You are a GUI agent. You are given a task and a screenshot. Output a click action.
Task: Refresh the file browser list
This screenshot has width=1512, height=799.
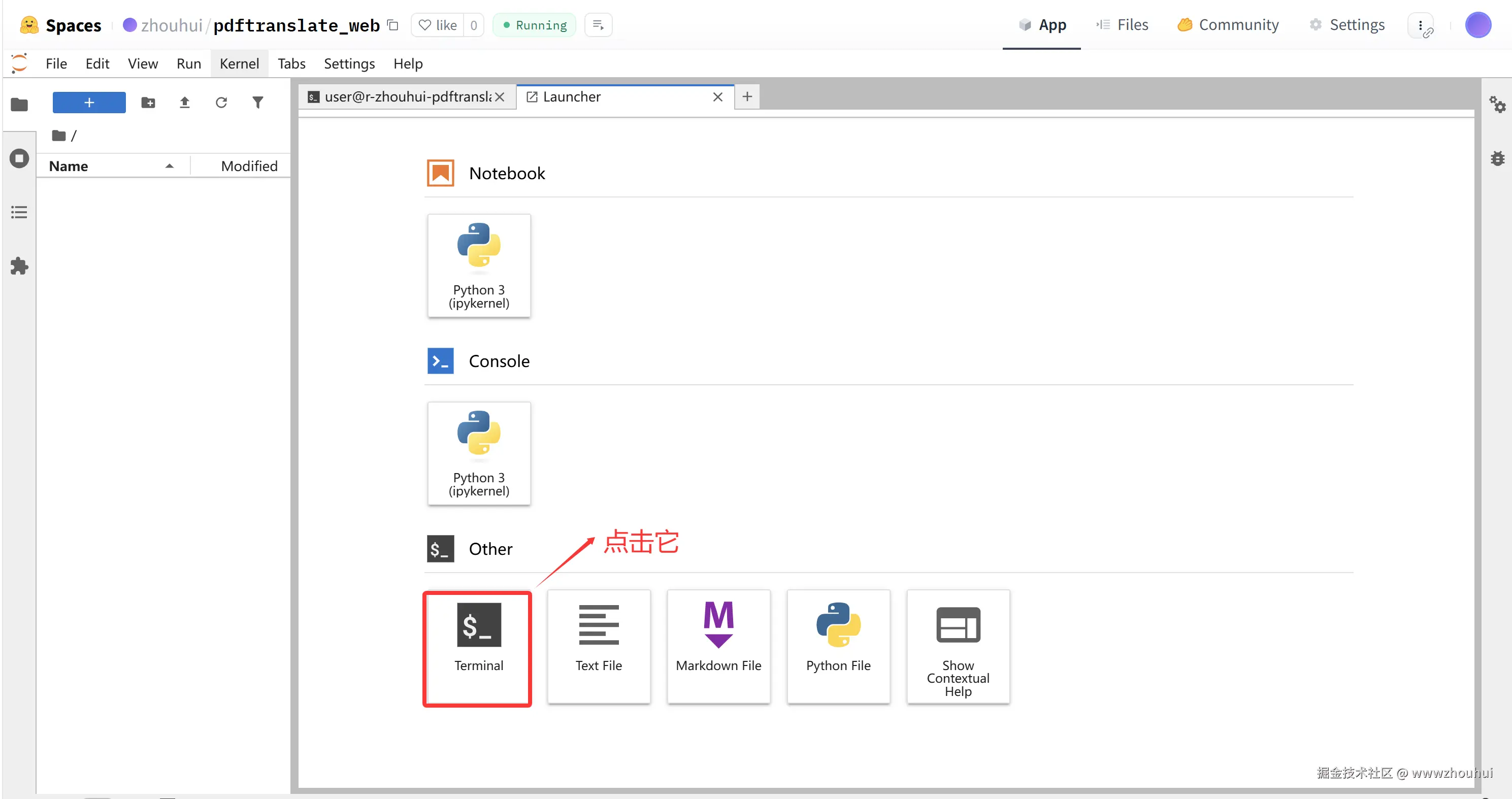coord(221,103)
